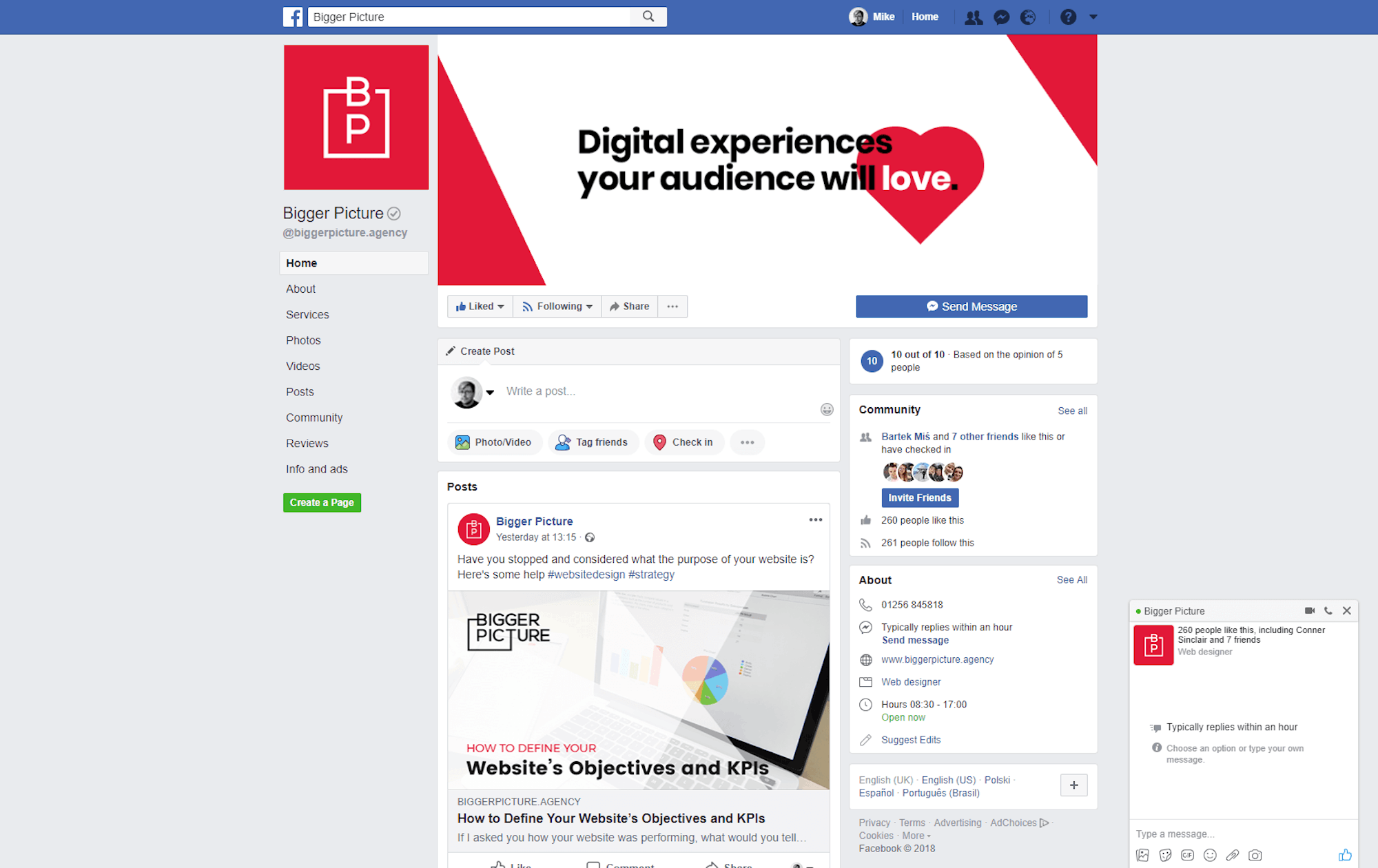The width and height of the screenshot is (1378, 868).
Task: Click the Invite Friends button
Action: 920,497
